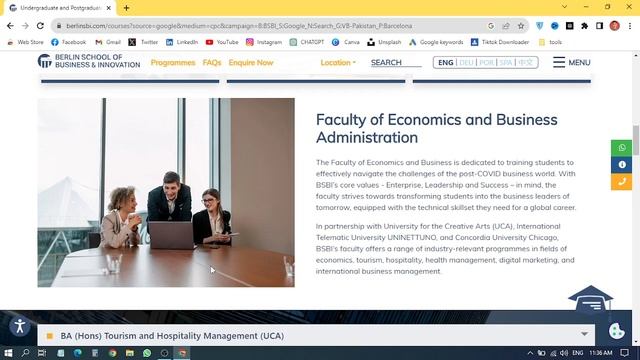Open Windows Start menu

tap(8, 353)
